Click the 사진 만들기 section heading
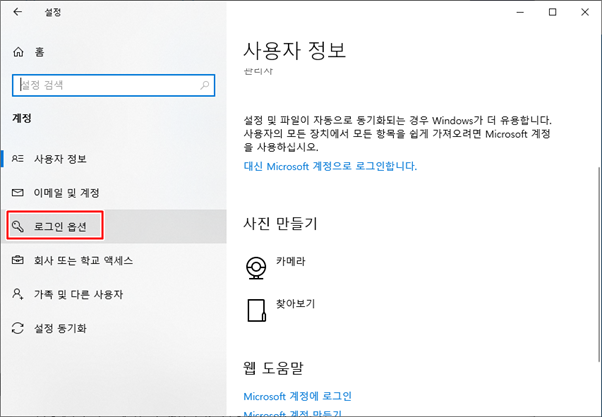This screenshot has height=417, width=602. pos(280,223)
